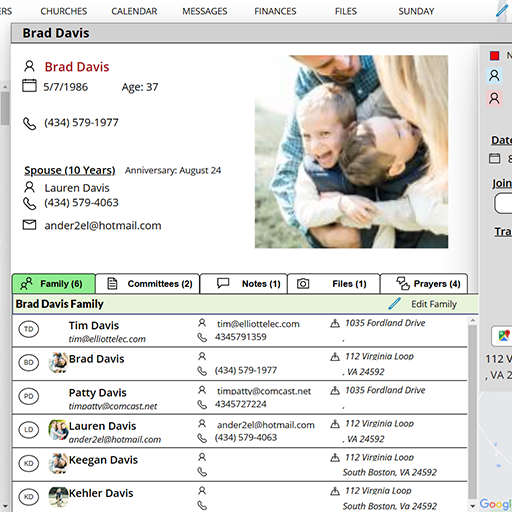Switch to the Prayers (4) tab
512x512 pixels.
pos(424,284)
